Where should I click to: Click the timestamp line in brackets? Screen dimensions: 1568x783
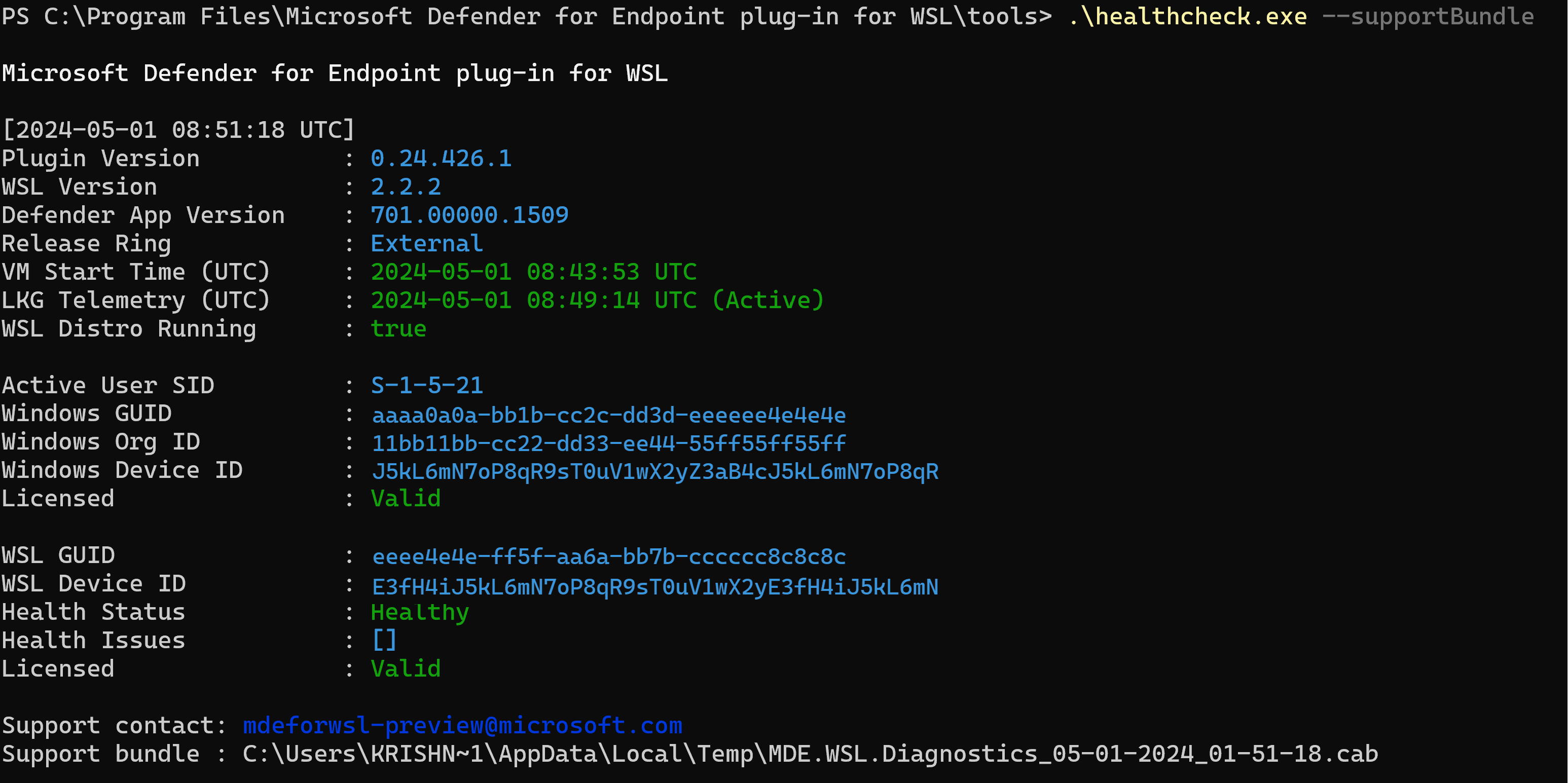pyautogui.click(x=178, y=130)
